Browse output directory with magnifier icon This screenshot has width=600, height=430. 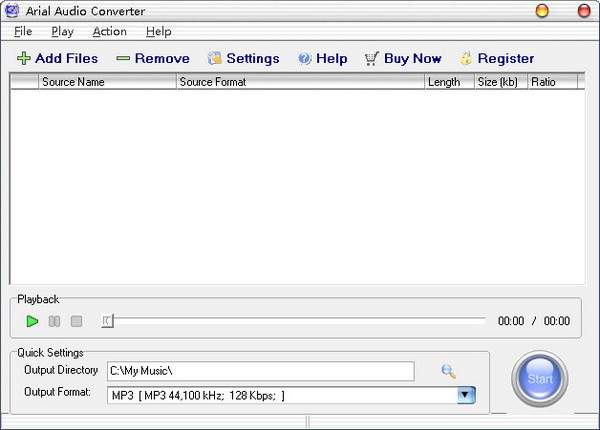[448, 371]
